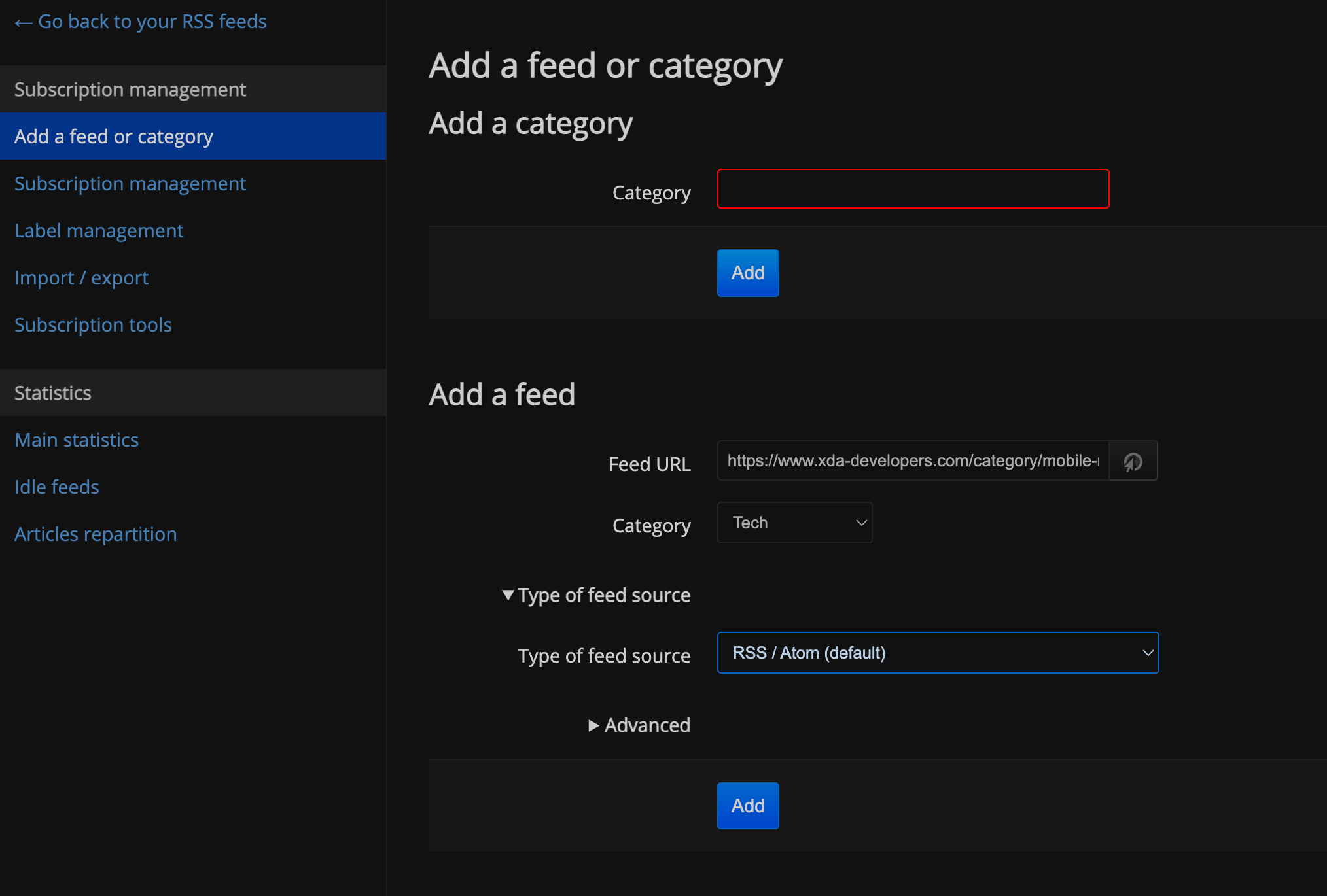Click Add button to add the feed
The height and width of the screenshot is (896, 1327).
point(748,806)
